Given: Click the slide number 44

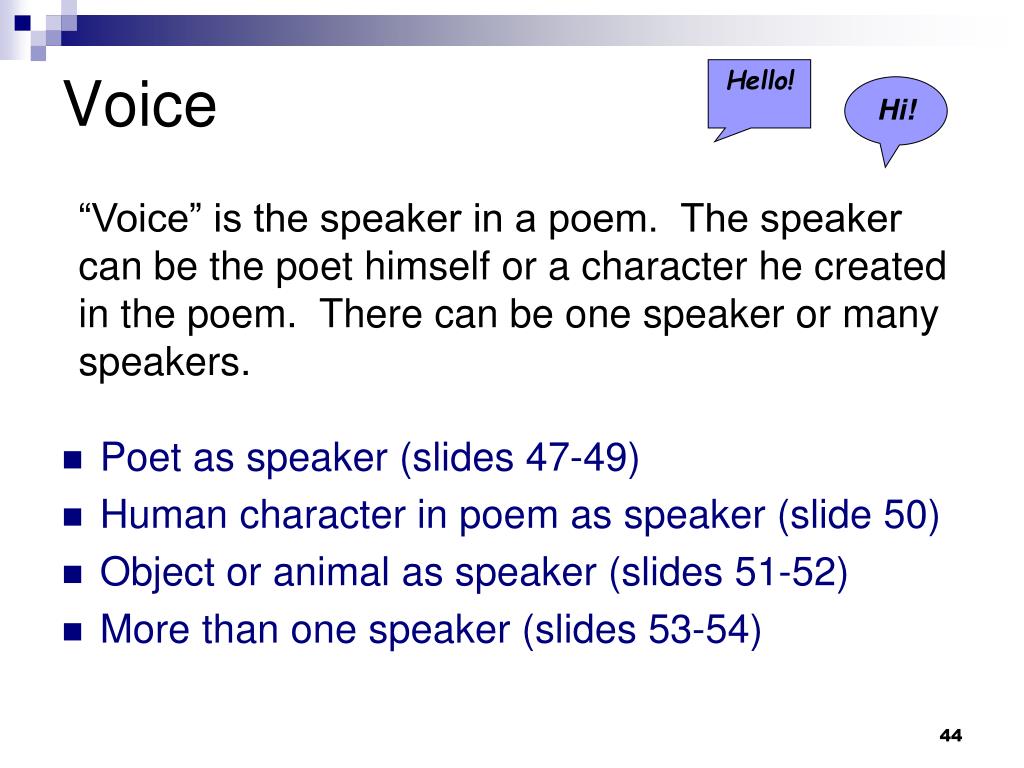Looking at the screenshot, I should (x=949, y=736).
